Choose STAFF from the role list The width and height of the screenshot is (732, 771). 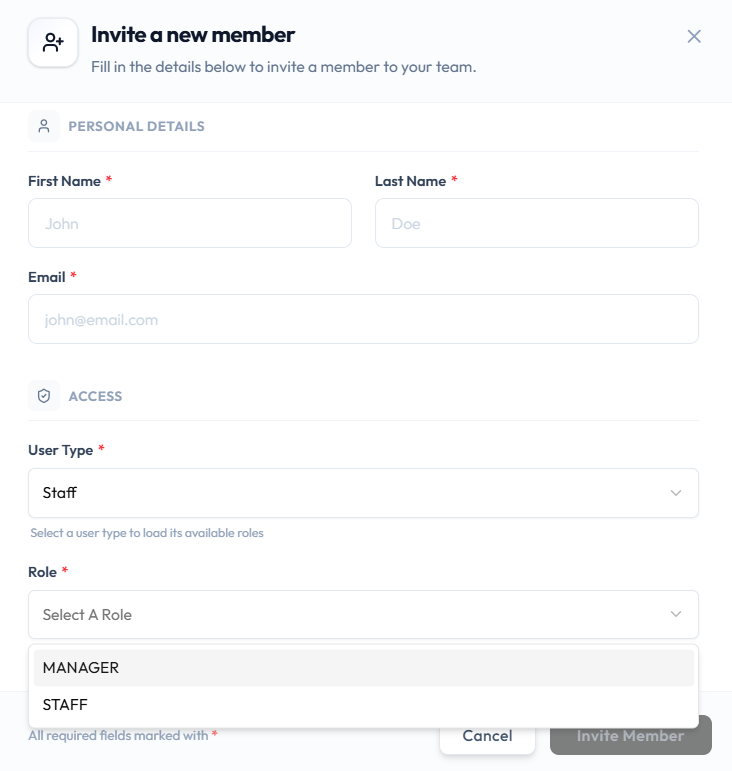[x=364, y=705]
